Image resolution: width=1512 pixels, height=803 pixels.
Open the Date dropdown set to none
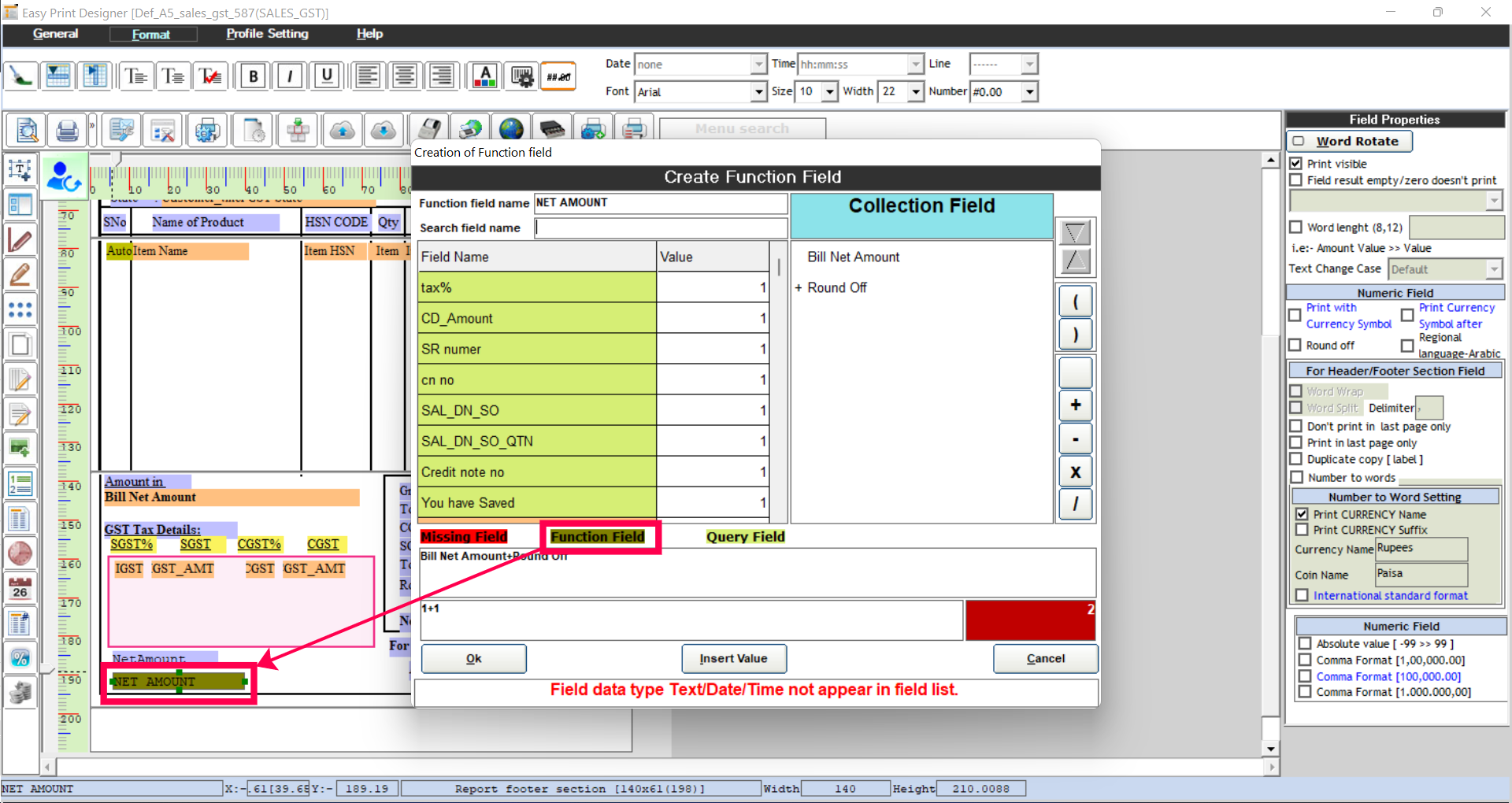click(x=757, y=64)
